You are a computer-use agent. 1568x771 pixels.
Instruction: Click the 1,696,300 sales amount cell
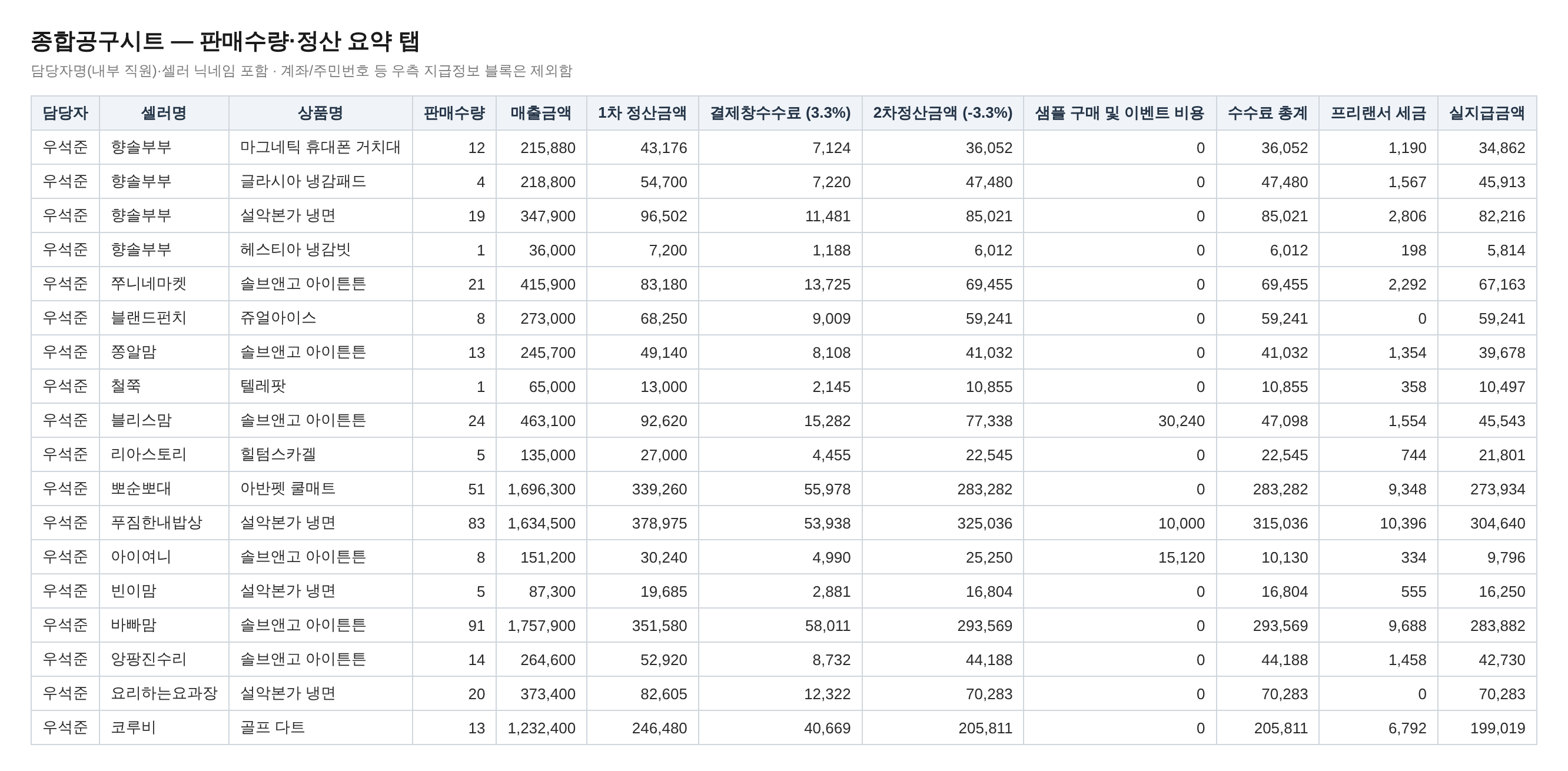(541, 488)
